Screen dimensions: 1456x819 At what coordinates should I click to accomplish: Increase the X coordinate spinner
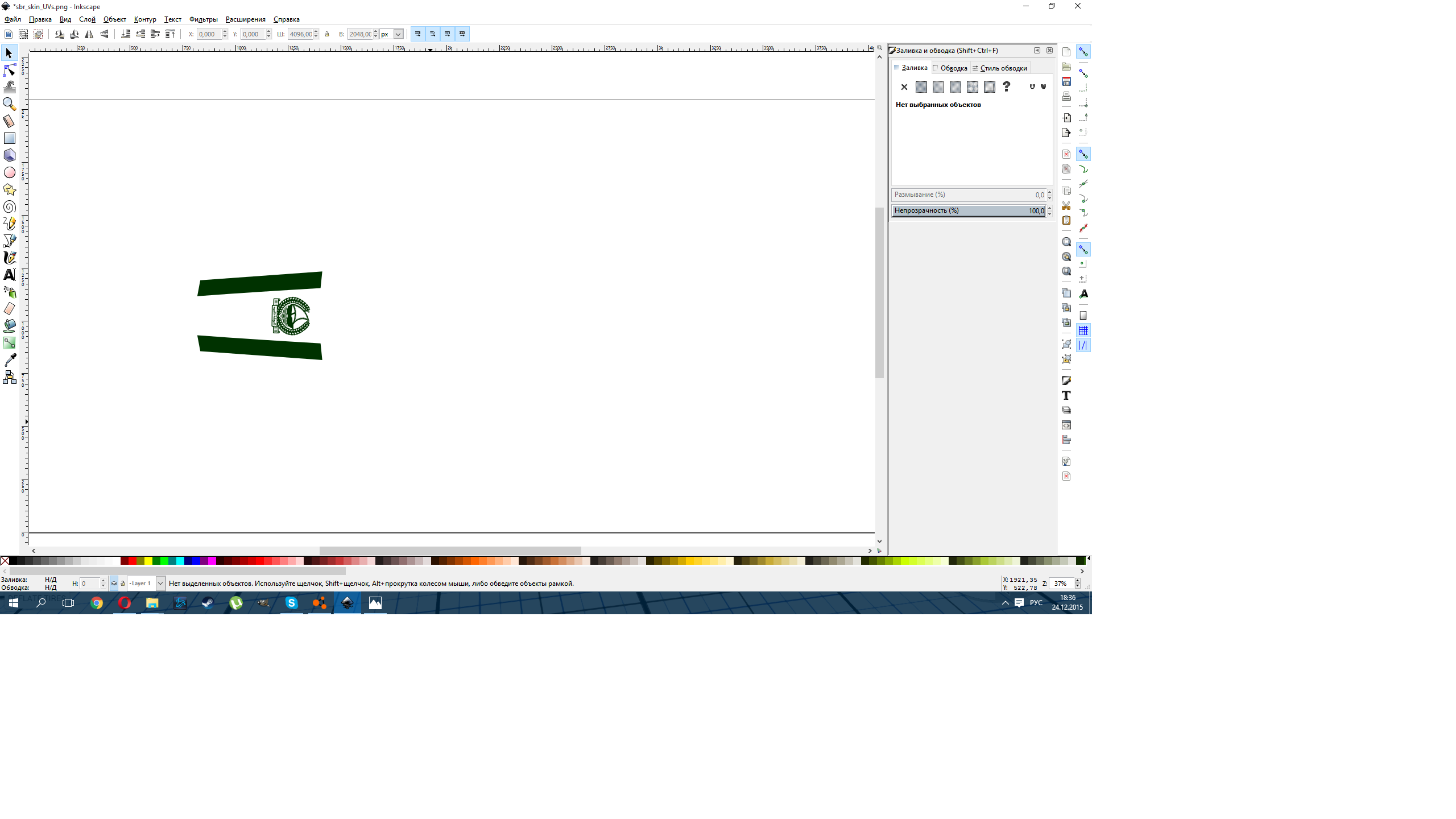point(225,31)
